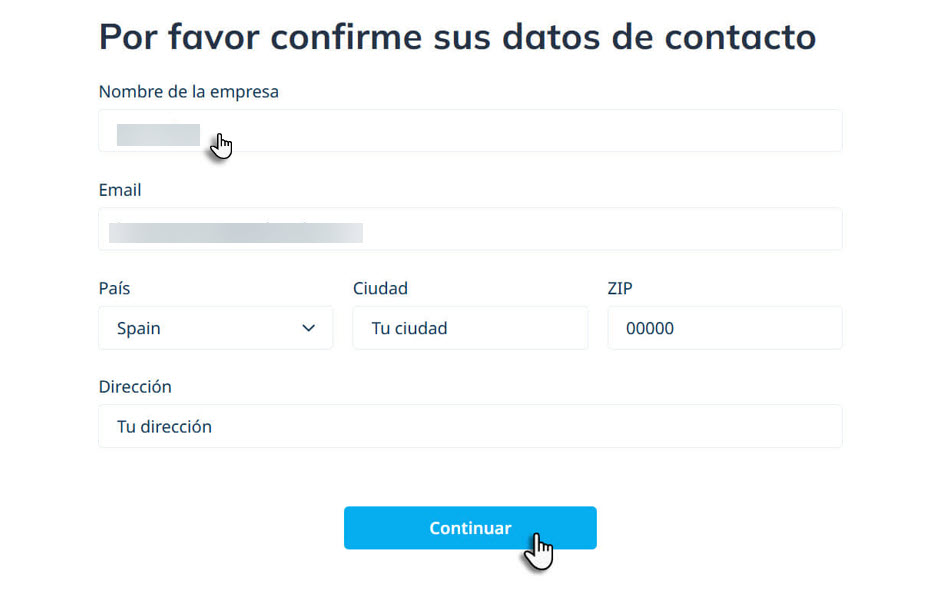The height and width of the screenshot is (612, 946).
Task: Click the Dirección label text
Action: pyautogui.click(x=135, y=386)
